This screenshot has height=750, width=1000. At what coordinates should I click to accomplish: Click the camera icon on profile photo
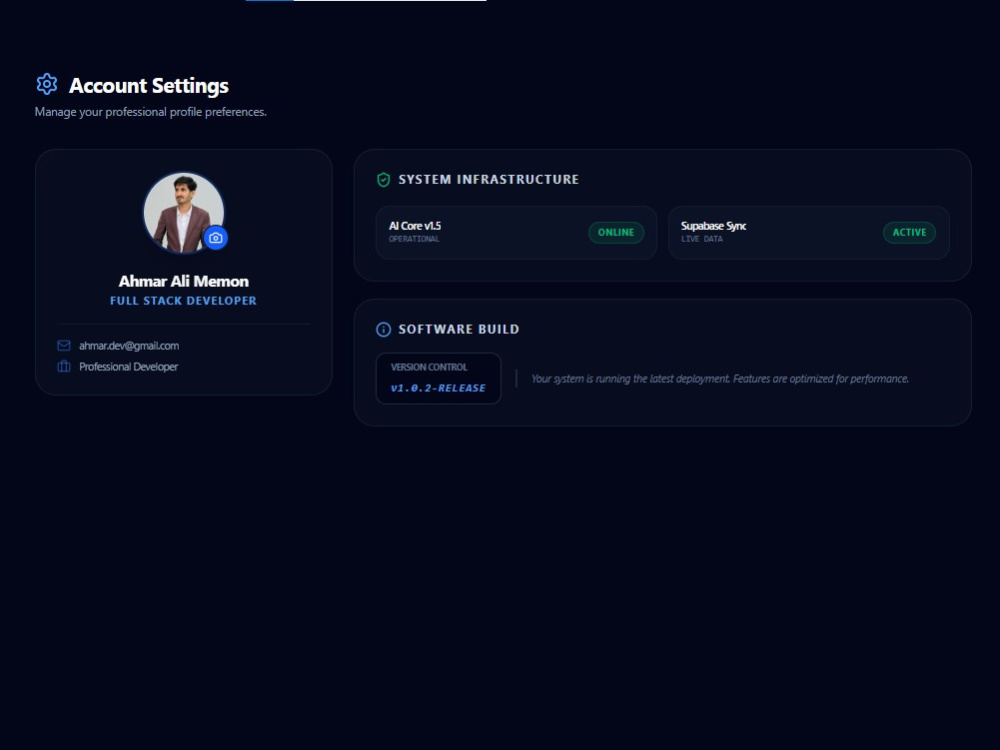(x=216, y=238)
